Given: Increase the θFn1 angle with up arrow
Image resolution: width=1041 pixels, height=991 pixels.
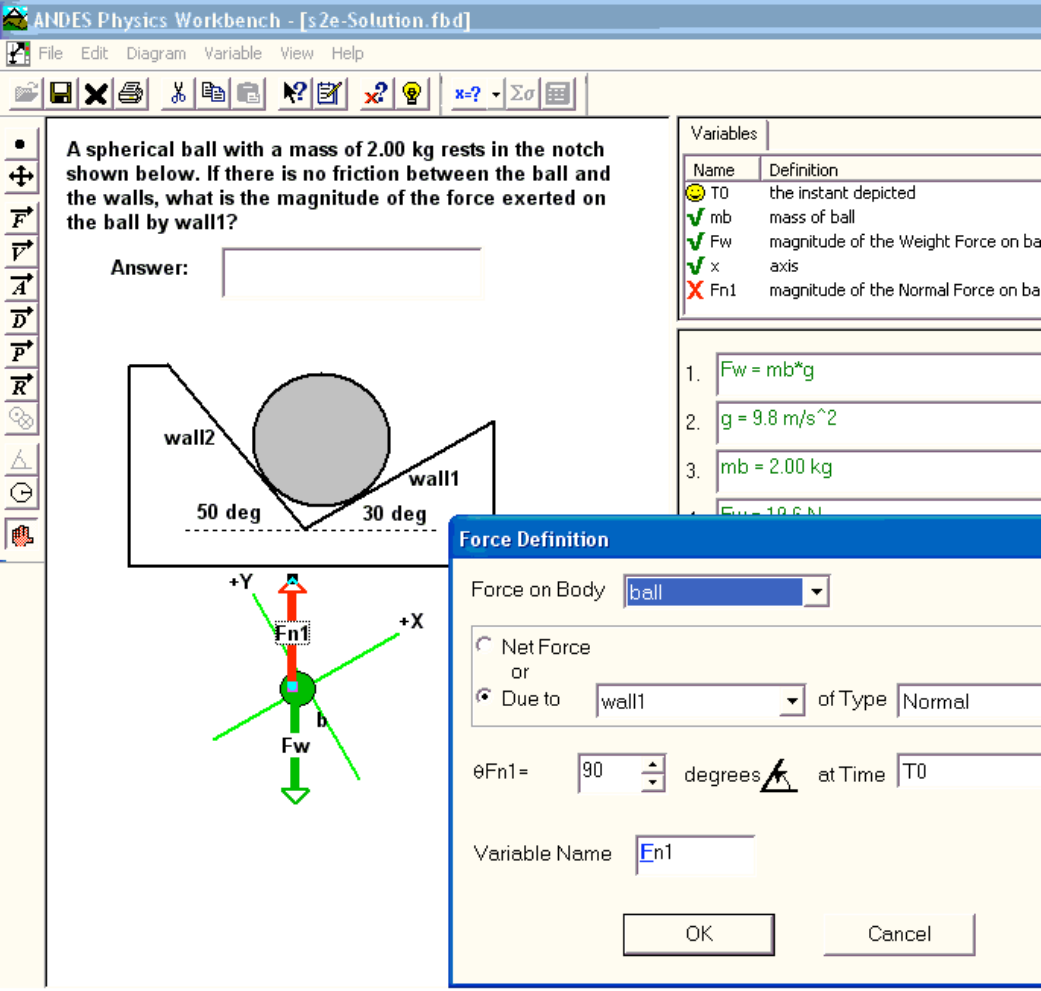Looking at the screenshot, I should click(653, 765).
